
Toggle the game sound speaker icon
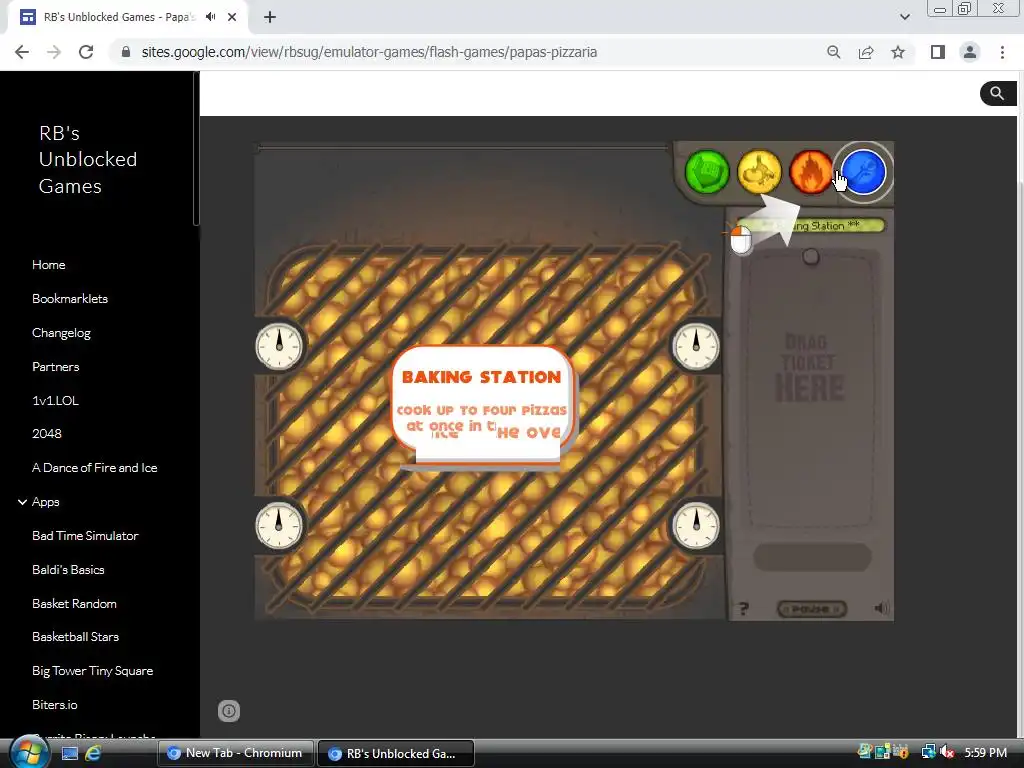882,609
